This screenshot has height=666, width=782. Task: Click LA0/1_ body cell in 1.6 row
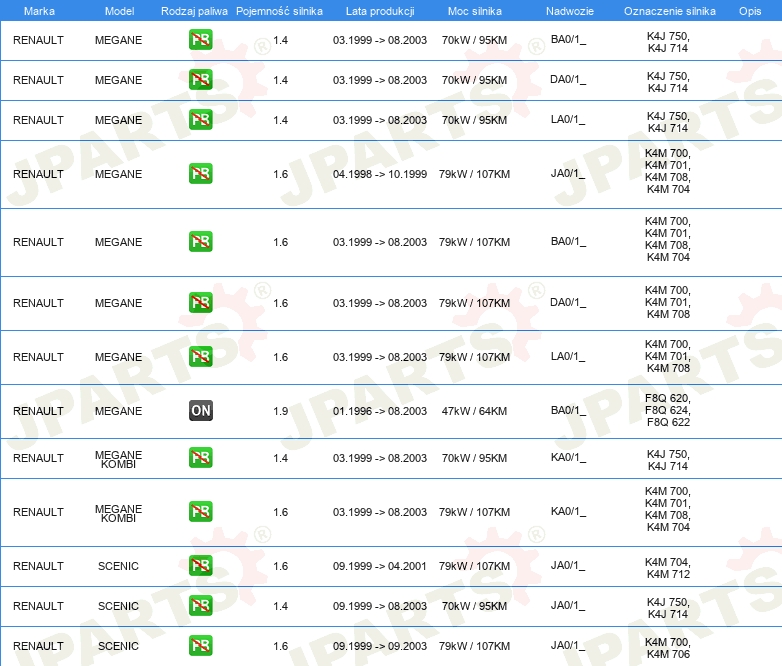point(568,357)
